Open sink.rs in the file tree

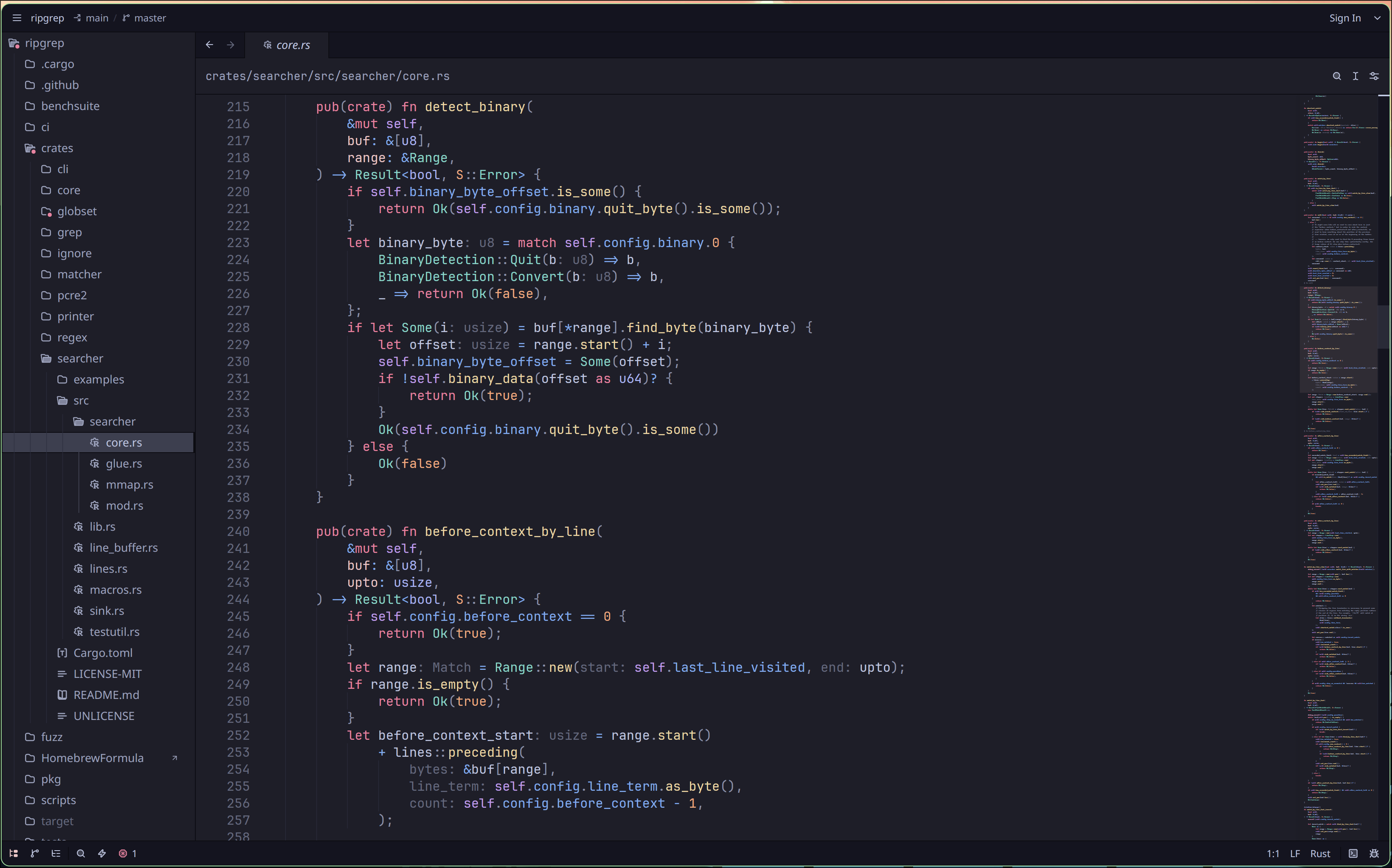coord(99,611)
